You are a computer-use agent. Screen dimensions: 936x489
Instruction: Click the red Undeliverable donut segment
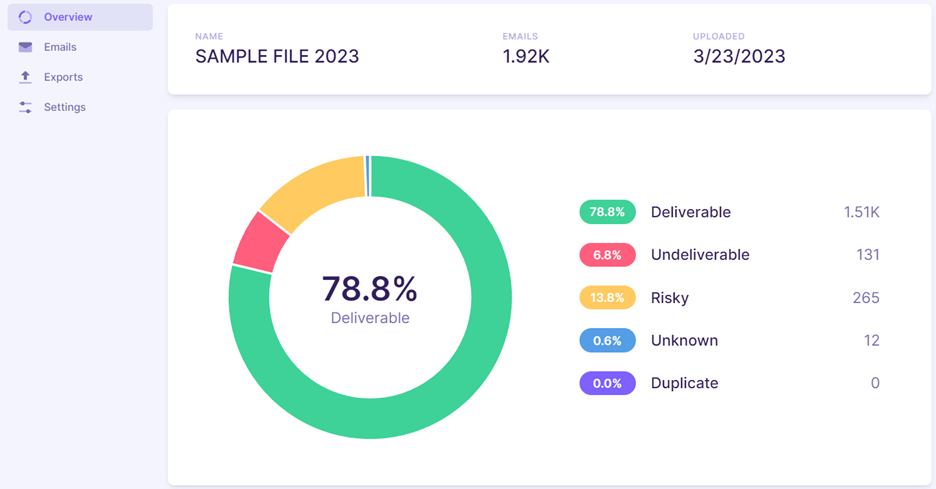pos(261,244)
